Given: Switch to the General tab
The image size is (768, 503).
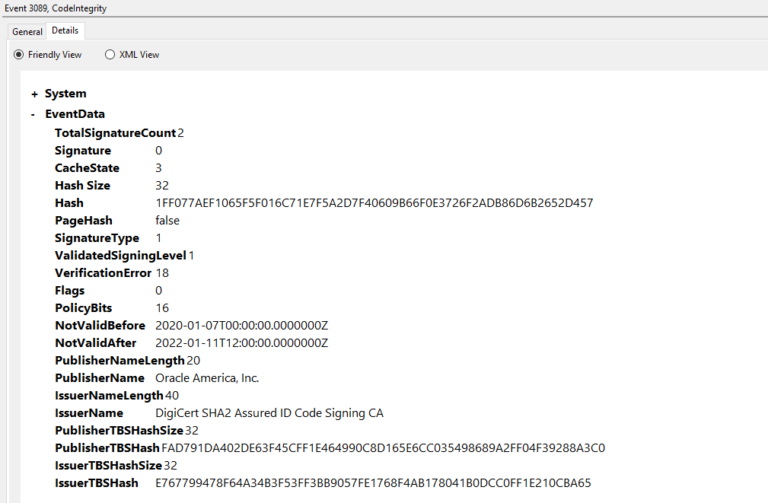Looking at the screenshot, I should [27, 31].
